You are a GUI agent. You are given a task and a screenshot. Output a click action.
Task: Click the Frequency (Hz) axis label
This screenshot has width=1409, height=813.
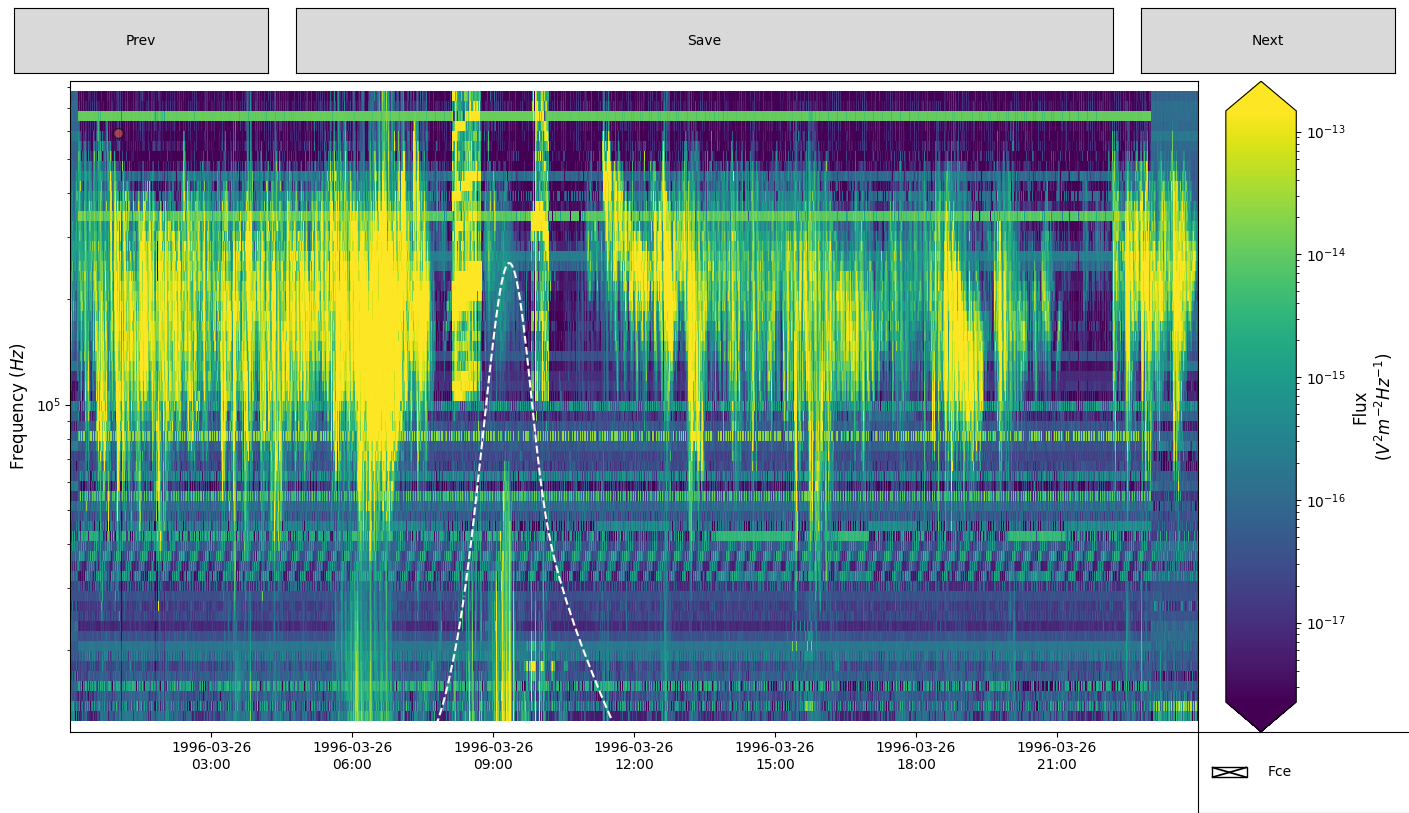tap(17, 406)
